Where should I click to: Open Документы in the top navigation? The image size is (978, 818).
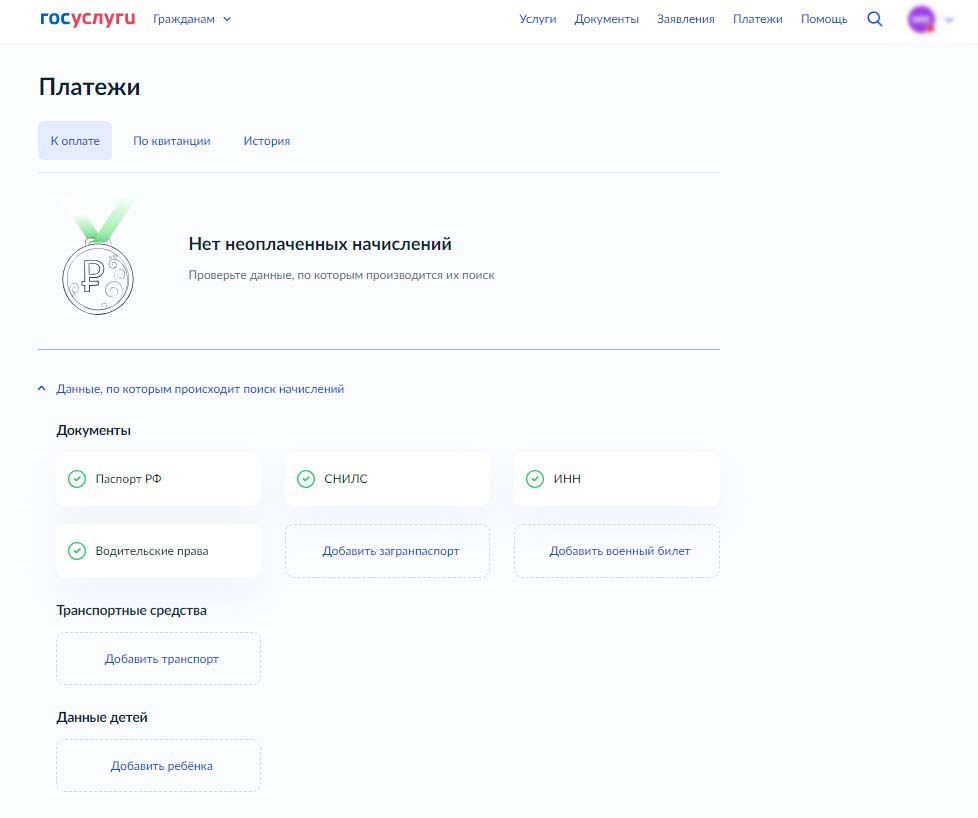(x=606, y=19)
